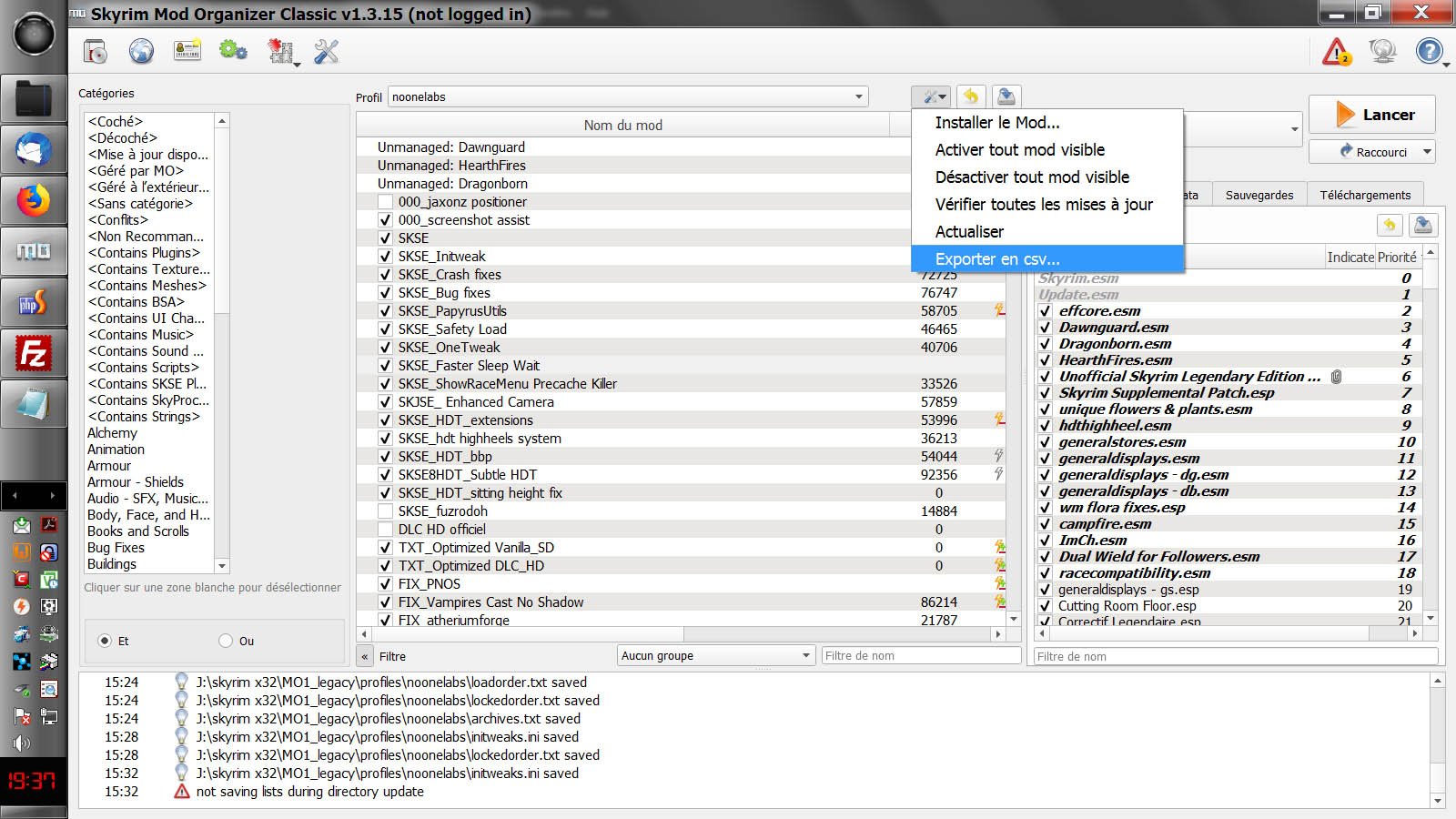Open the tools puzzle icon

click(279, 52)
